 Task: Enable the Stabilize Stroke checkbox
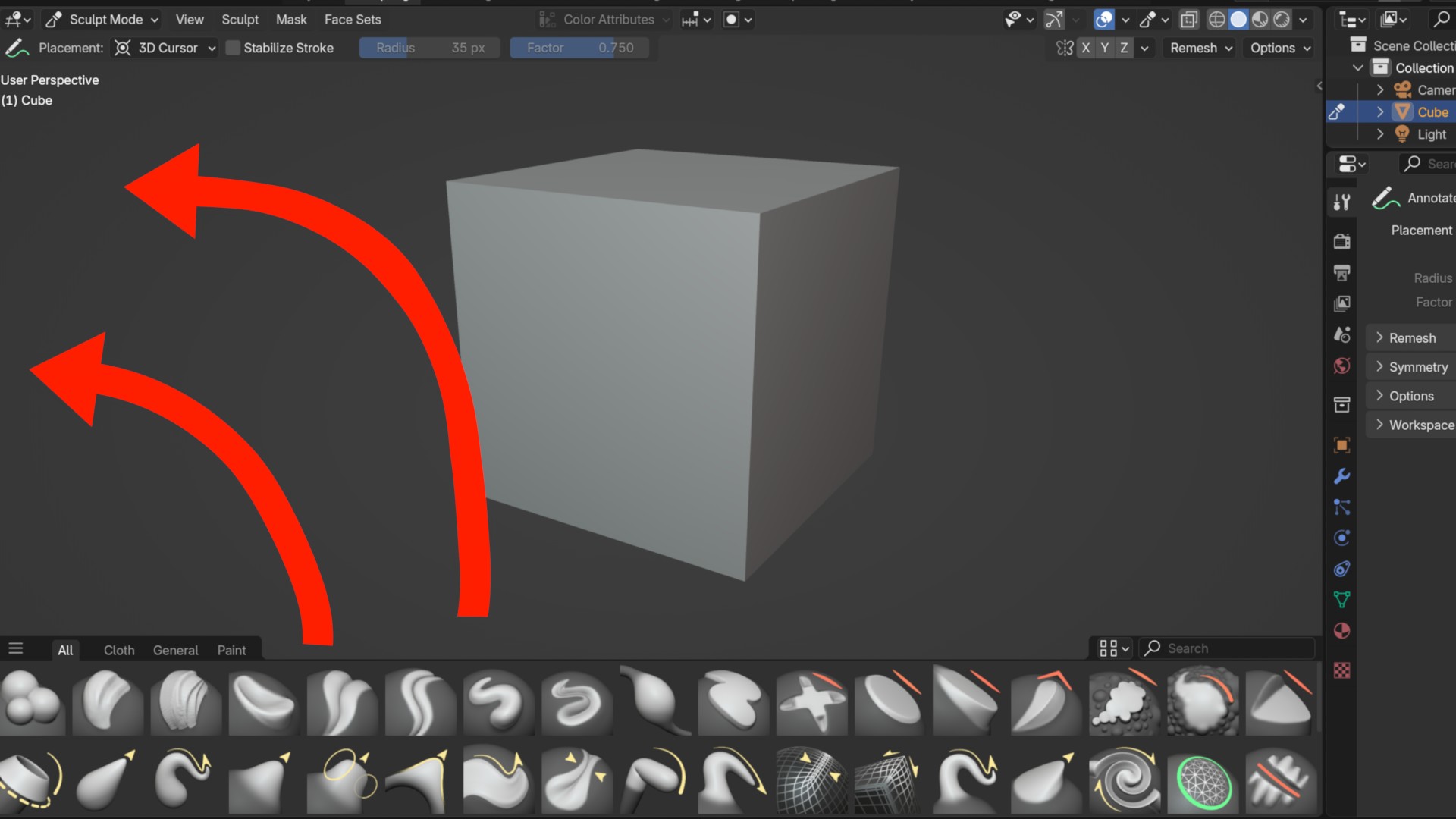[x=234, y=48]
